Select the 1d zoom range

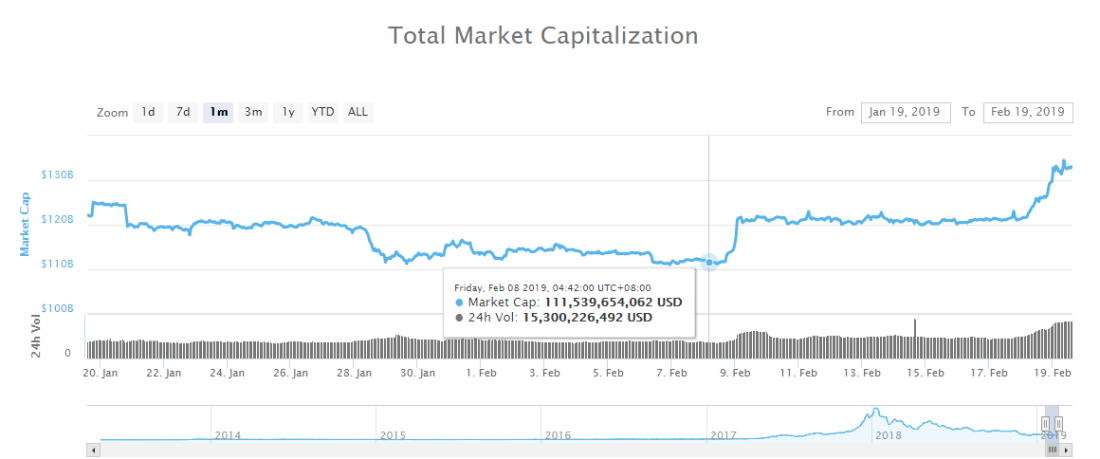tap(148, 112)
